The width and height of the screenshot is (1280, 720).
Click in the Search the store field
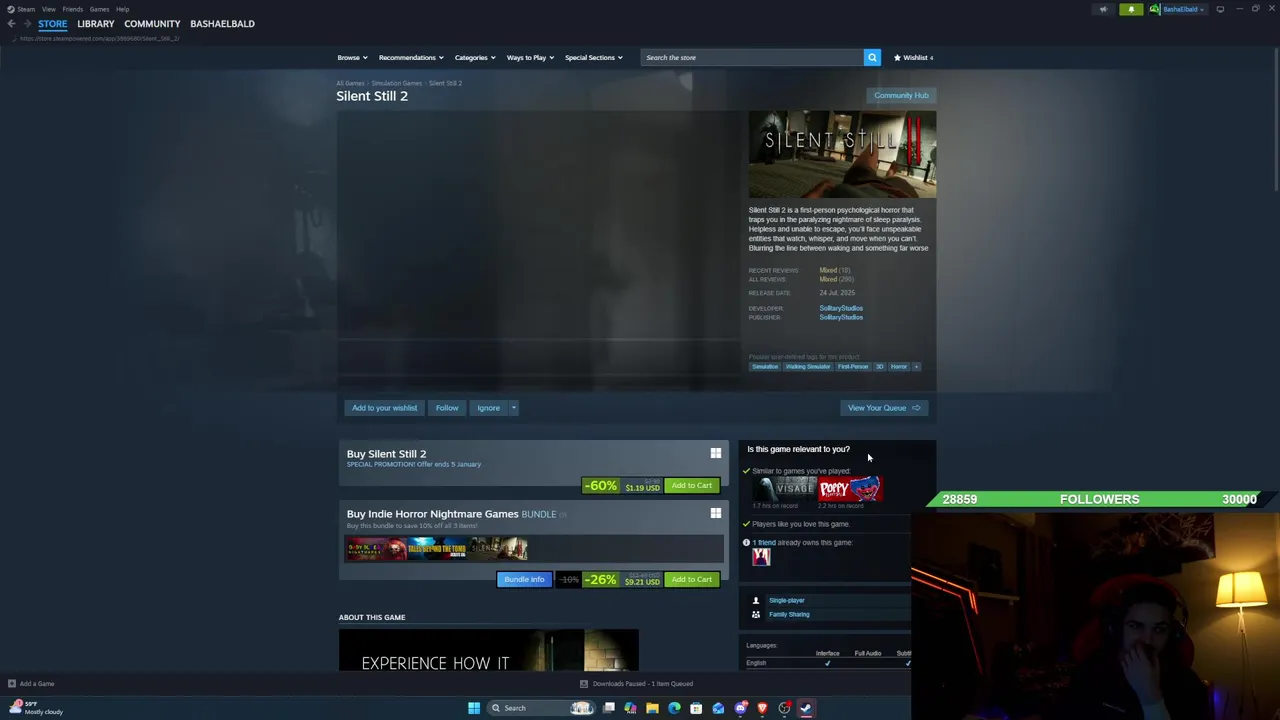click(x=752, y=57)
